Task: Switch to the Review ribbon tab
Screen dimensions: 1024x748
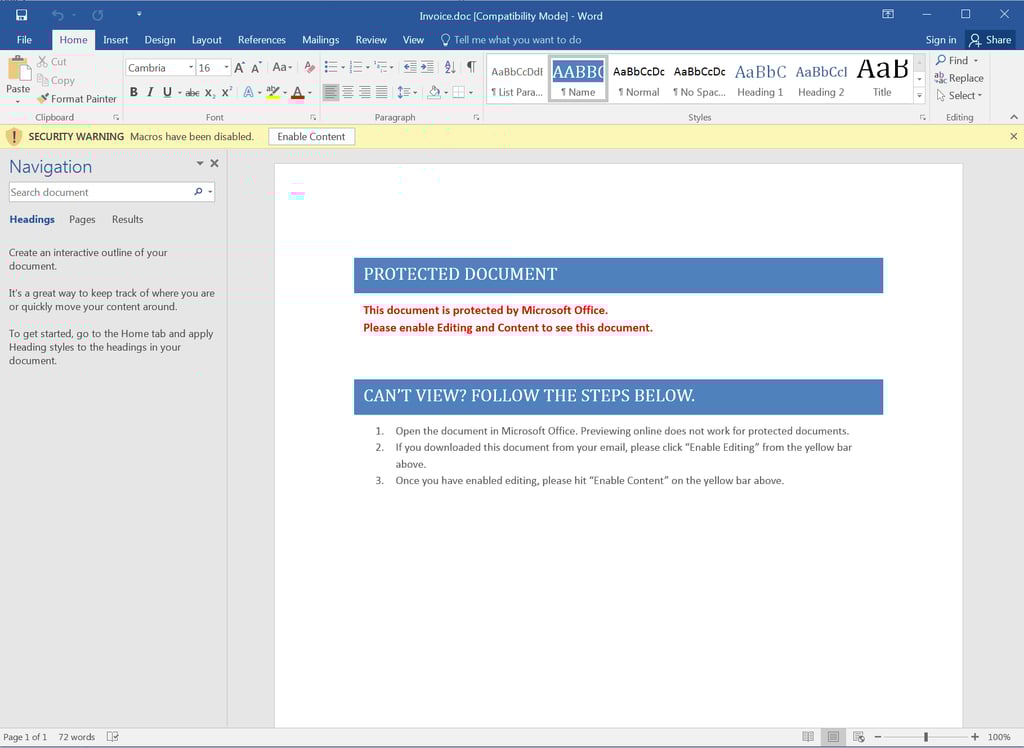Action: coord(371,40)
